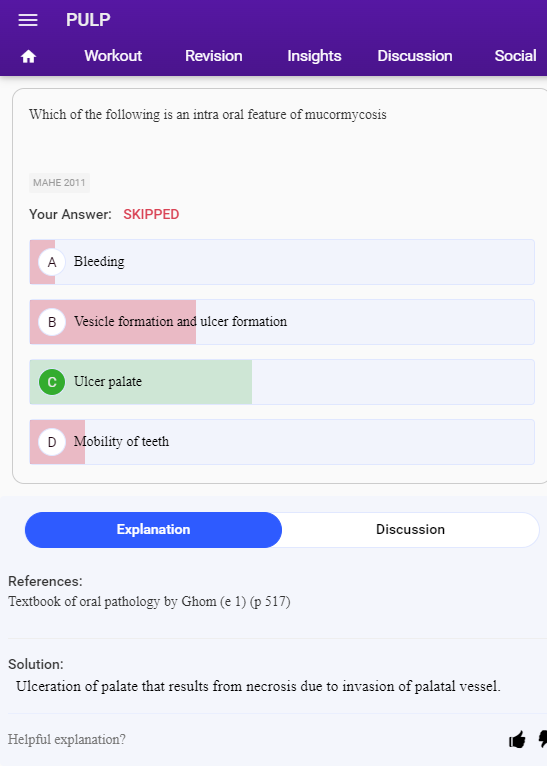Viewport: 547px width, 766px height.
Task: Choose the Bleeding answer row
Action: 282,262
